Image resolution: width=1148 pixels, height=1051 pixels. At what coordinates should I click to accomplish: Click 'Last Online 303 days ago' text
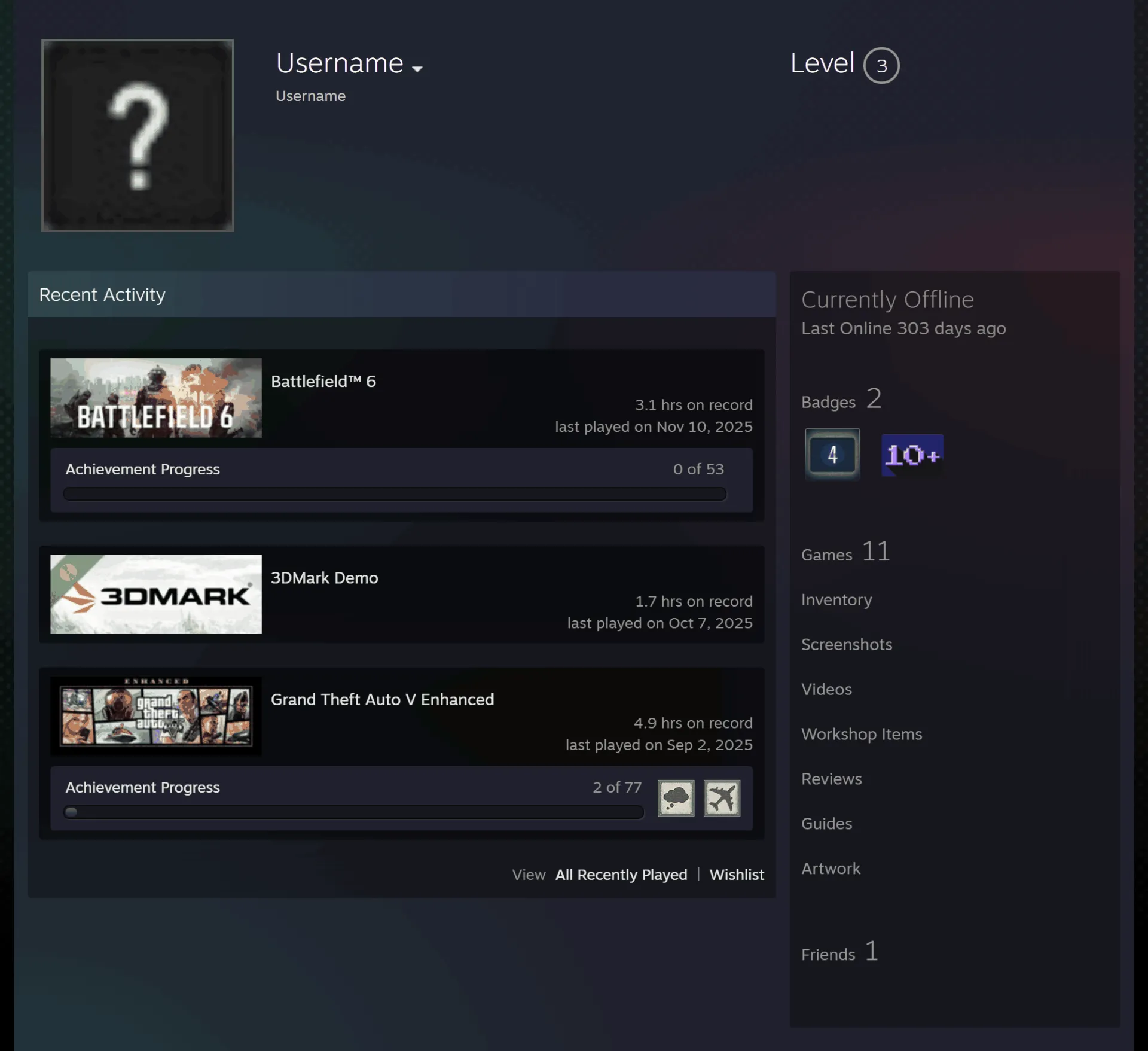[903, 328]
